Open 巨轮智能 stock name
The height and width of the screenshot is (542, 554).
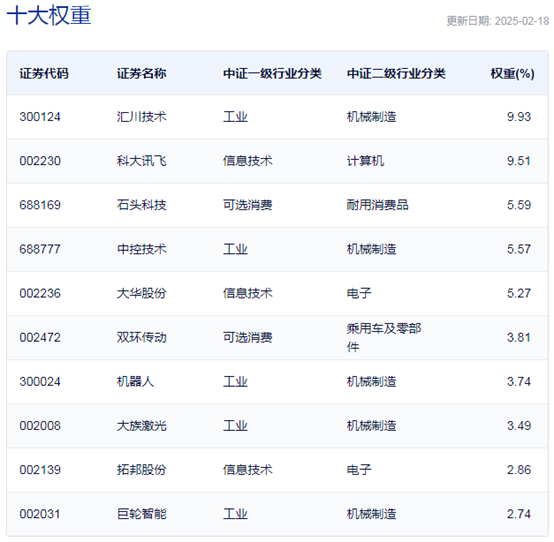141,514
